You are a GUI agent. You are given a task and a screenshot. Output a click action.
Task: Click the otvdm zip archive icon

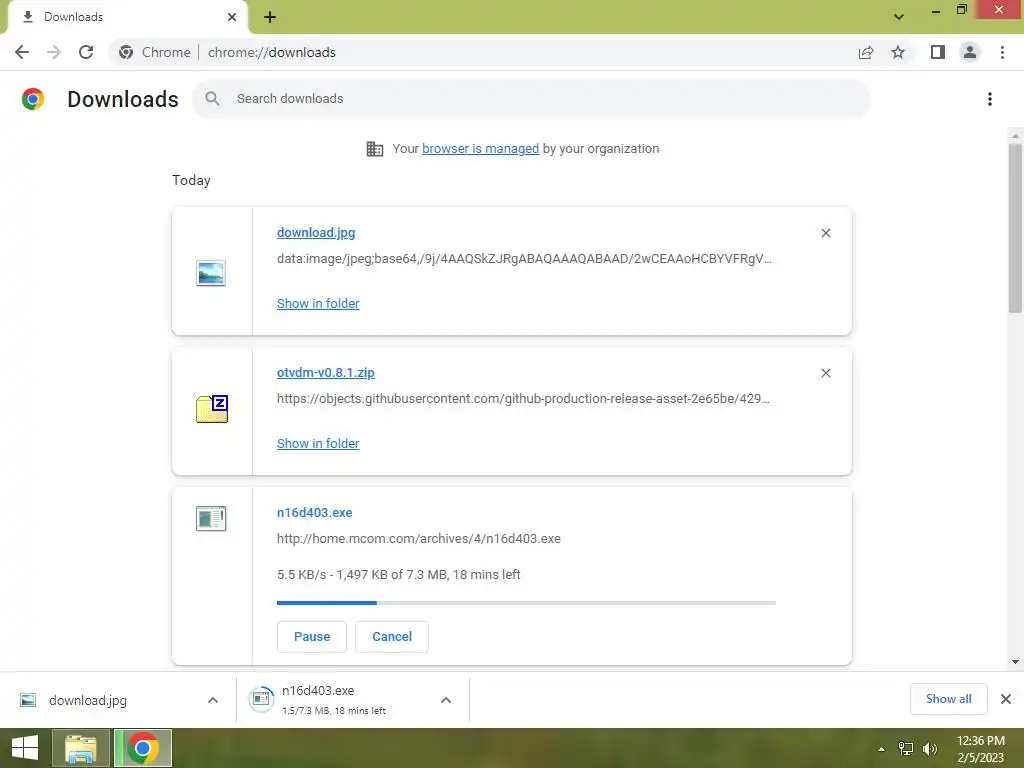coord(212,409)
